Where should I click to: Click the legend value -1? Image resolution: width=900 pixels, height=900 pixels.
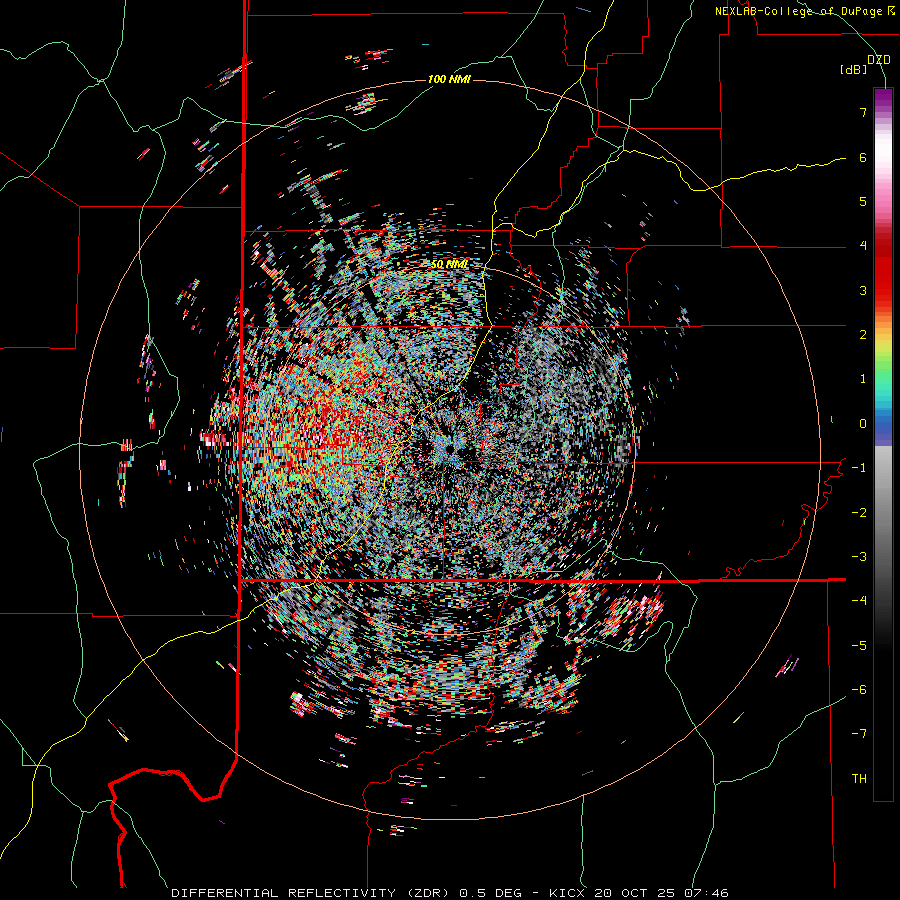859,468
